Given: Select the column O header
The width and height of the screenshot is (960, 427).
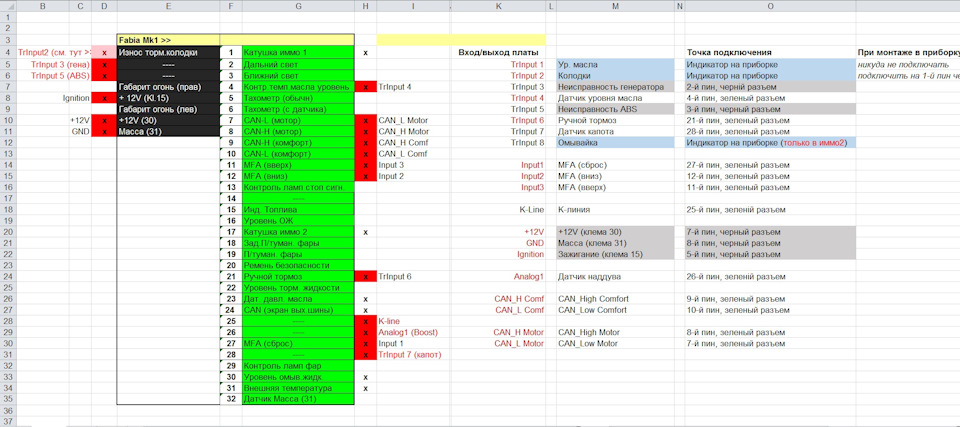Looking at the screenshot, I should tap(770, 6).
